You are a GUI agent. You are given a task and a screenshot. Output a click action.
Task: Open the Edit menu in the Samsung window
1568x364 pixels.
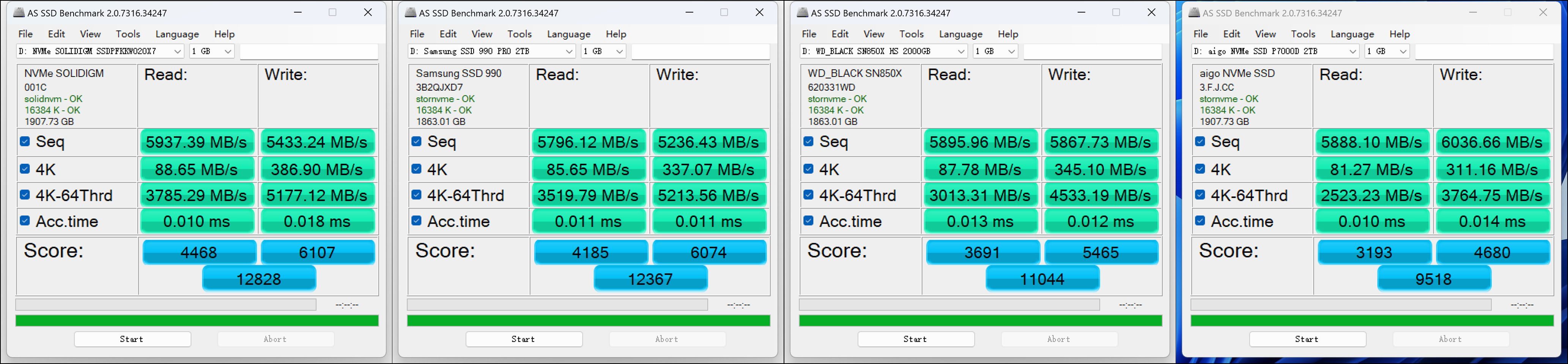(x=448, y=34)
